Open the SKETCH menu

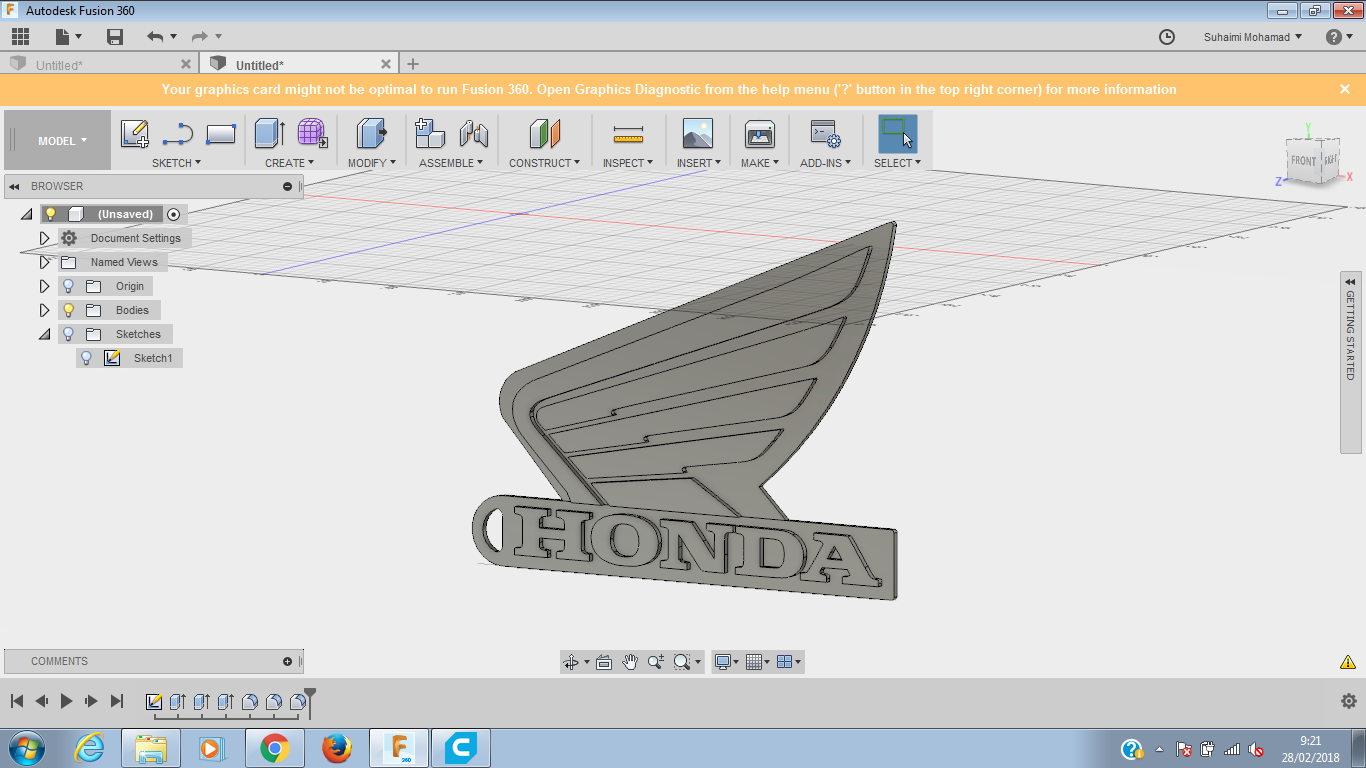click(x=176, y=163)
